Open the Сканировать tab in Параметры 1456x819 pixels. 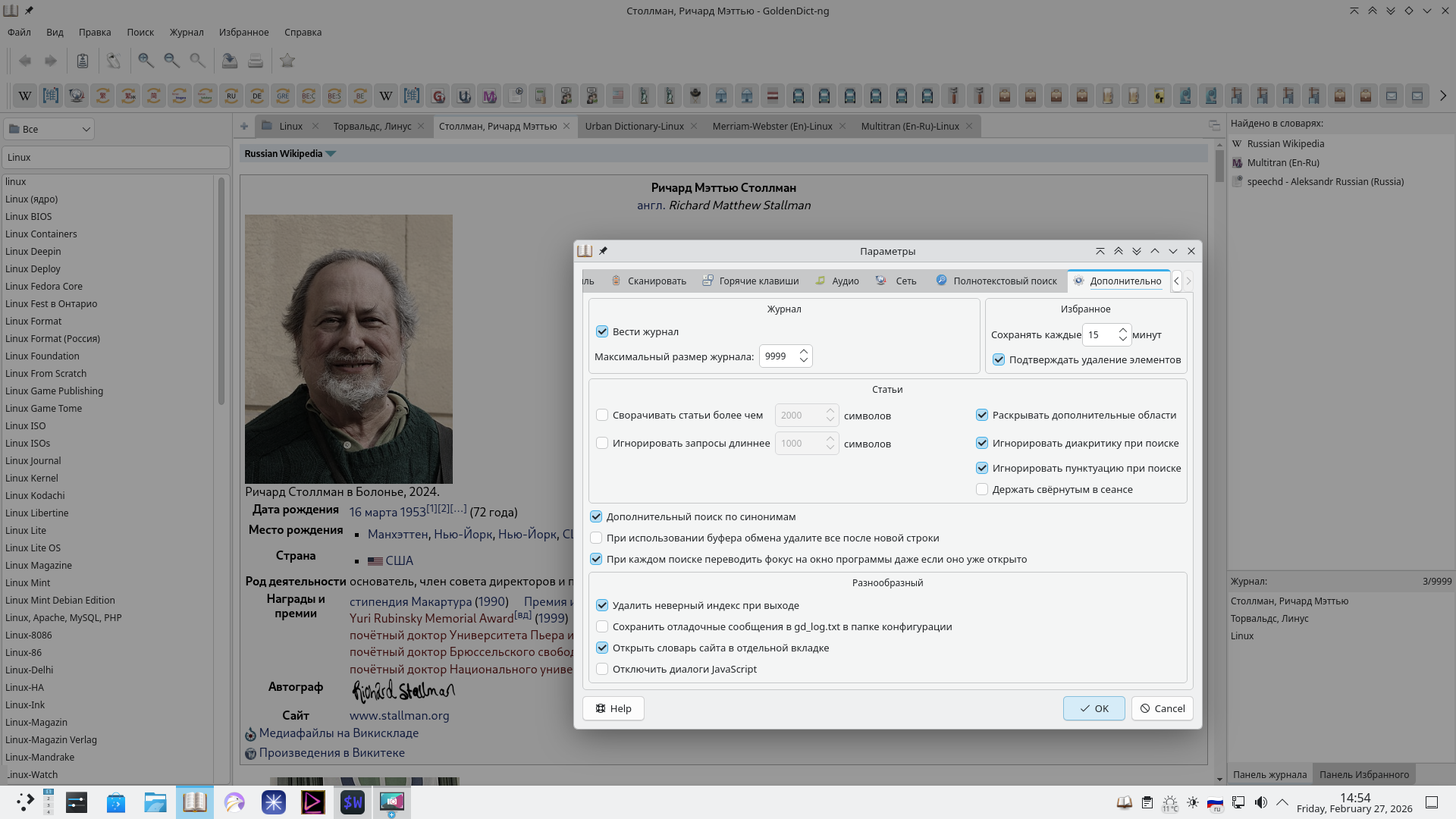(648, 281)
